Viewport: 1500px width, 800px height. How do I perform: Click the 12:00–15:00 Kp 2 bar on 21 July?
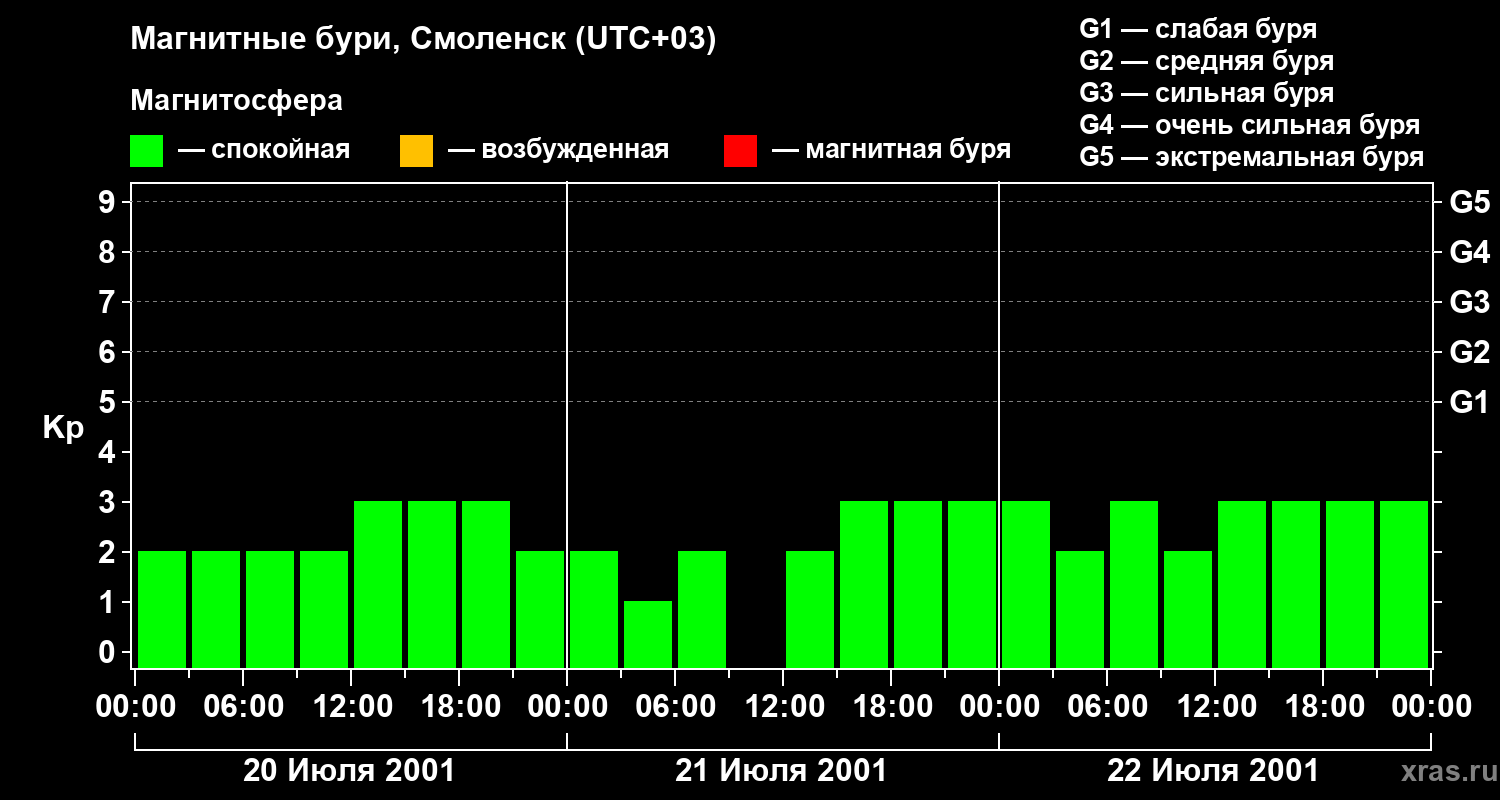pyautogui.click(x=810, y=609)
